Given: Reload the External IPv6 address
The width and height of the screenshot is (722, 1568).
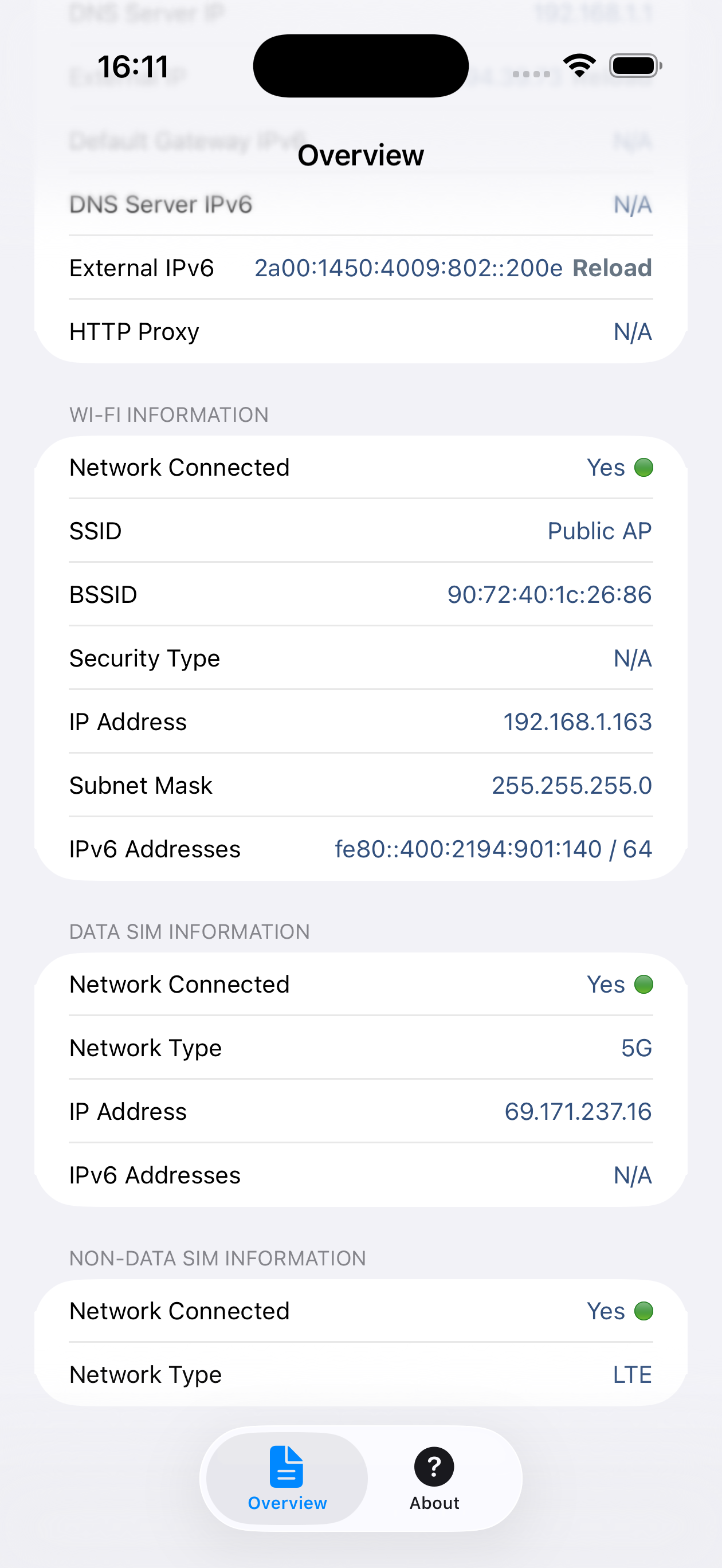Looking at the screenshot, I should tap(612, 268).
